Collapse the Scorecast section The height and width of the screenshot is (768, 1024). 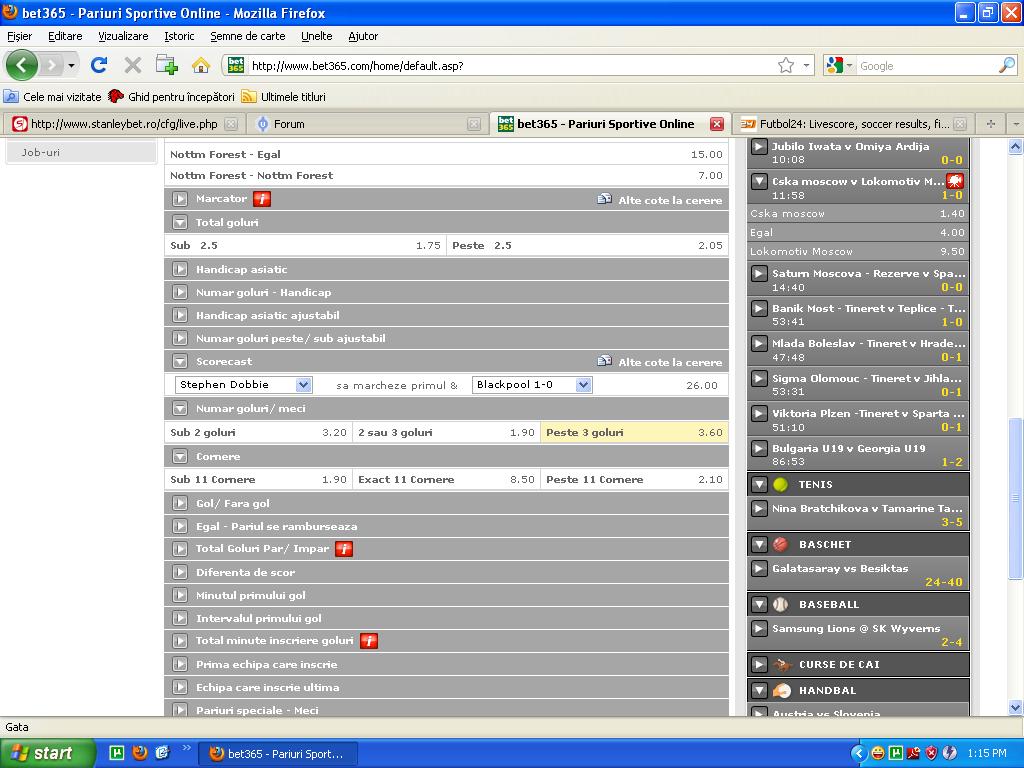tap(180, 361)
